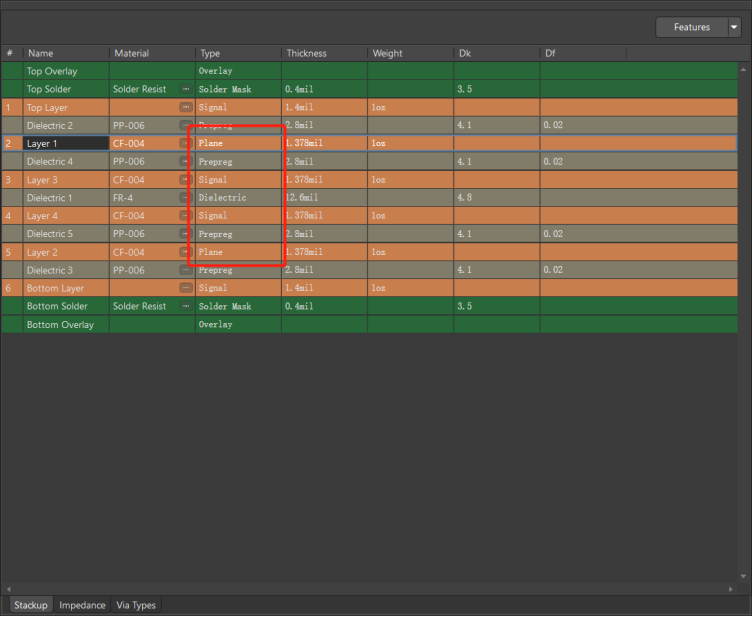The width and height of the screenshot is (753, 617).
Task: Click the ellipsis button on Top Layer row
Action: (x=185, y=106)
